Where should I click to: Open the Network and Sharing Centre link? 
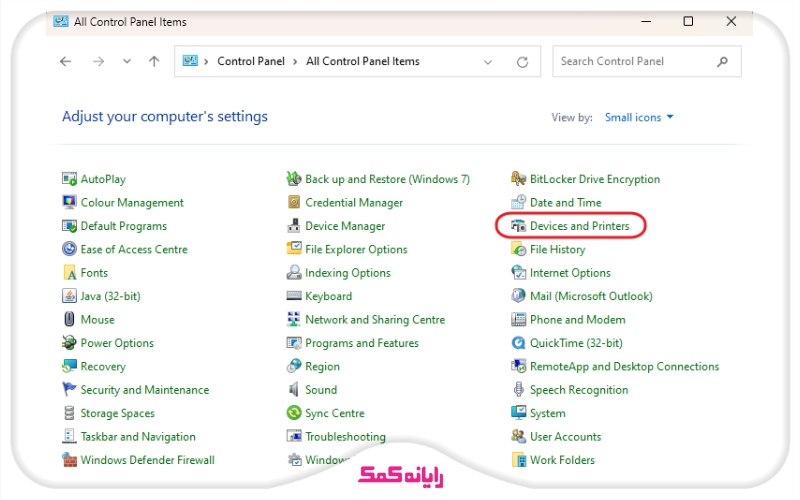click(375, 320)
